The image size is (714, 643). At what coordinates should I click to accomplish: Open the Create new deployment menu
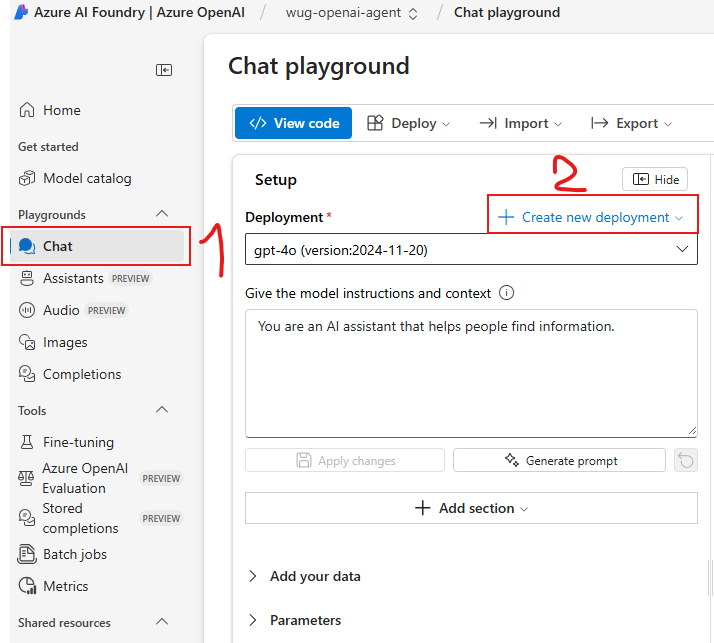tap(592, 218)
